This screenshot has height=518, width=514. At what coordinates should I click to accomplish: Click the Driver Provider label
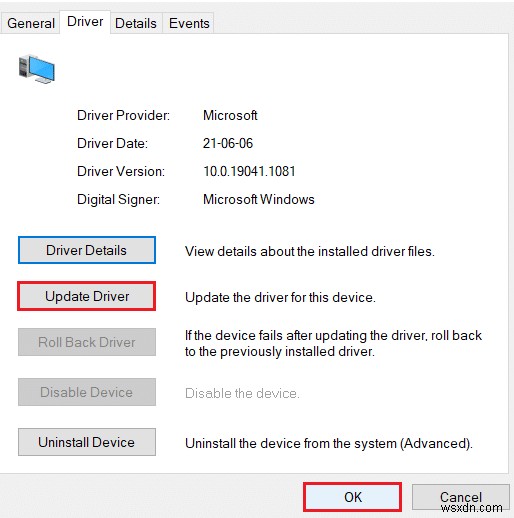[x=123, y=115]
